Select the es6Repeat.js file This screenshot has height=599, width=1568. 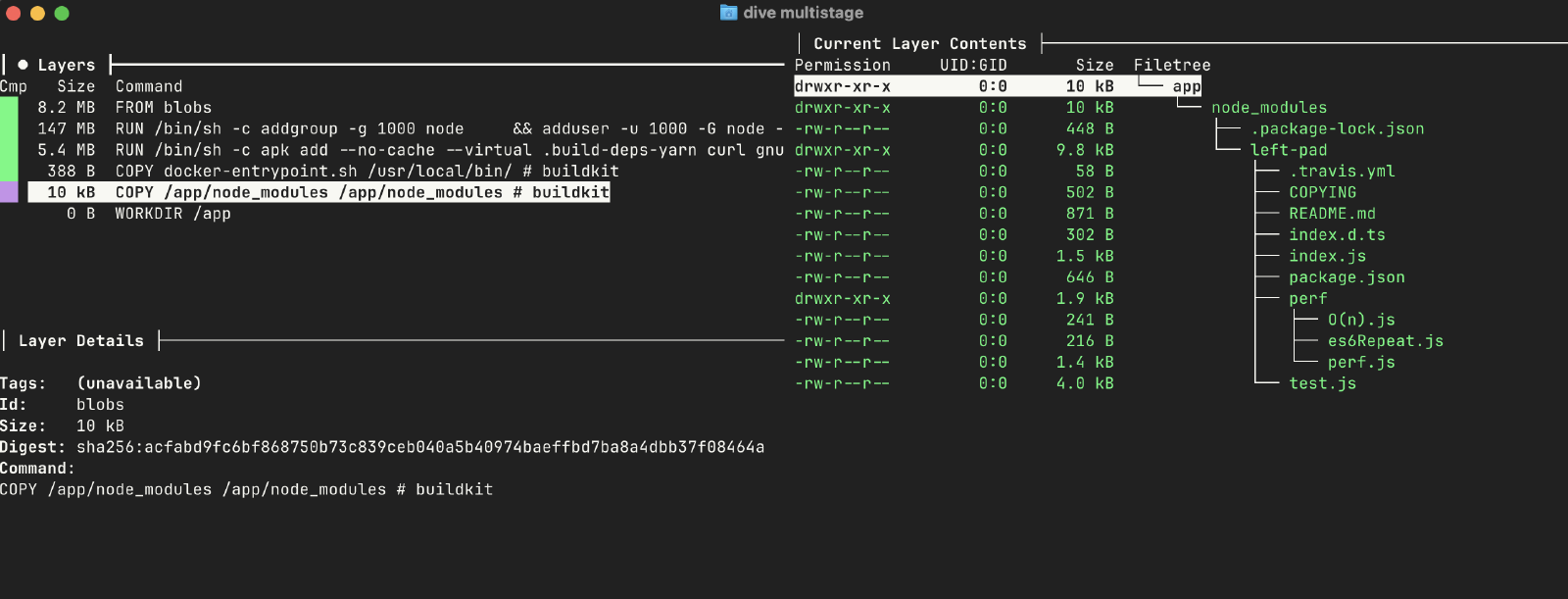(x=1385, y=341)
